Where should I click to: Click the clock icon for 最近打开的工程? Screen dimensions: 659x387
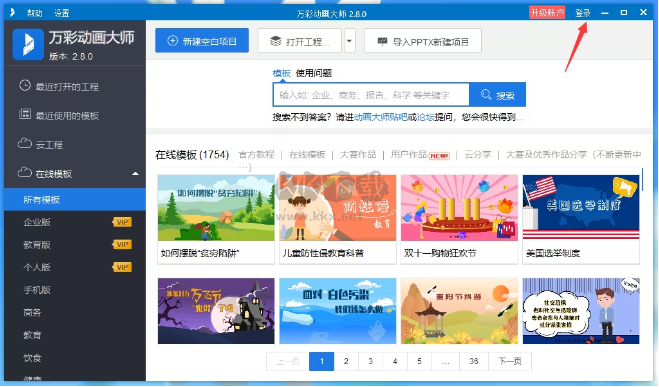(x=25, y=85)
